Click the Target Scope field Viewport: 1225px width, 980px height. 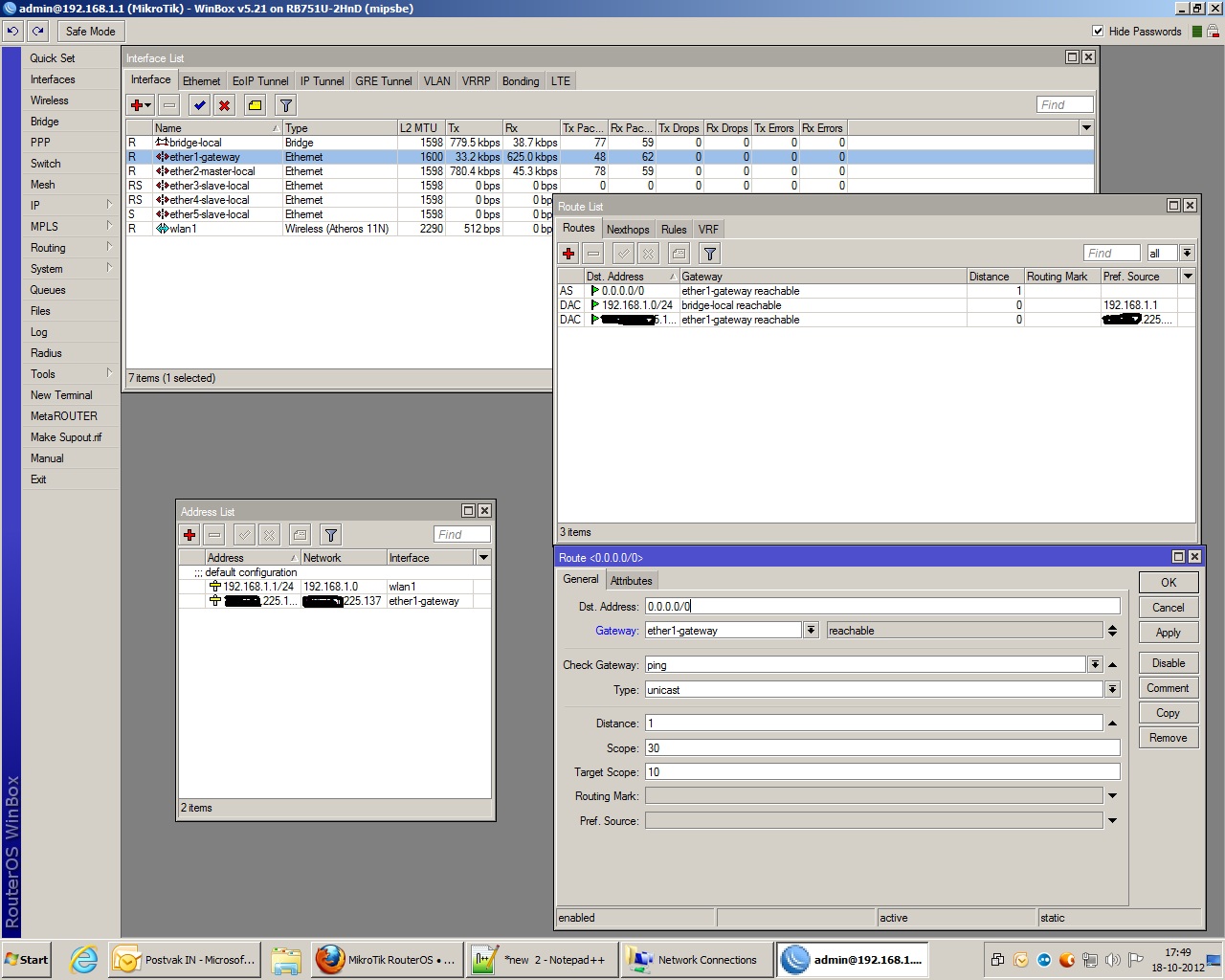[x=882, y=772]
